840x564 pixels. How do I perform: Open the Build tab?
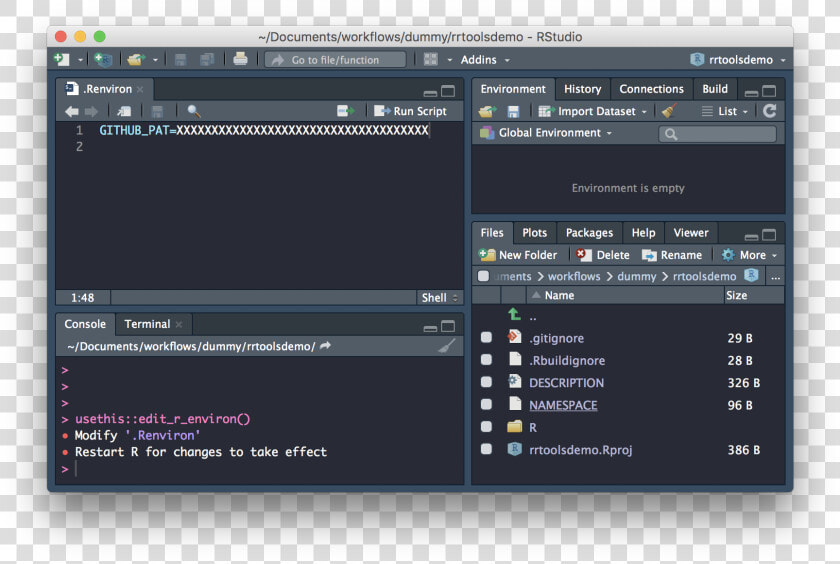pos(715,89)
